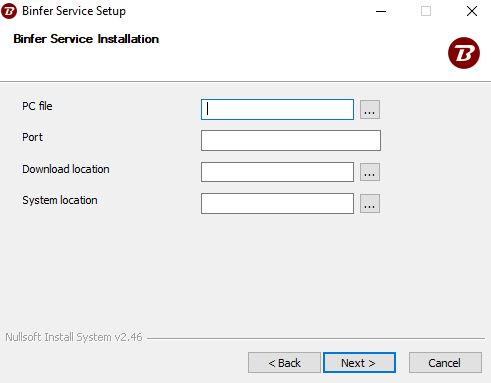Viewport: 491px width, 383px height.
Task: Select the Download location text box
Action: click(x=277, y=172)
